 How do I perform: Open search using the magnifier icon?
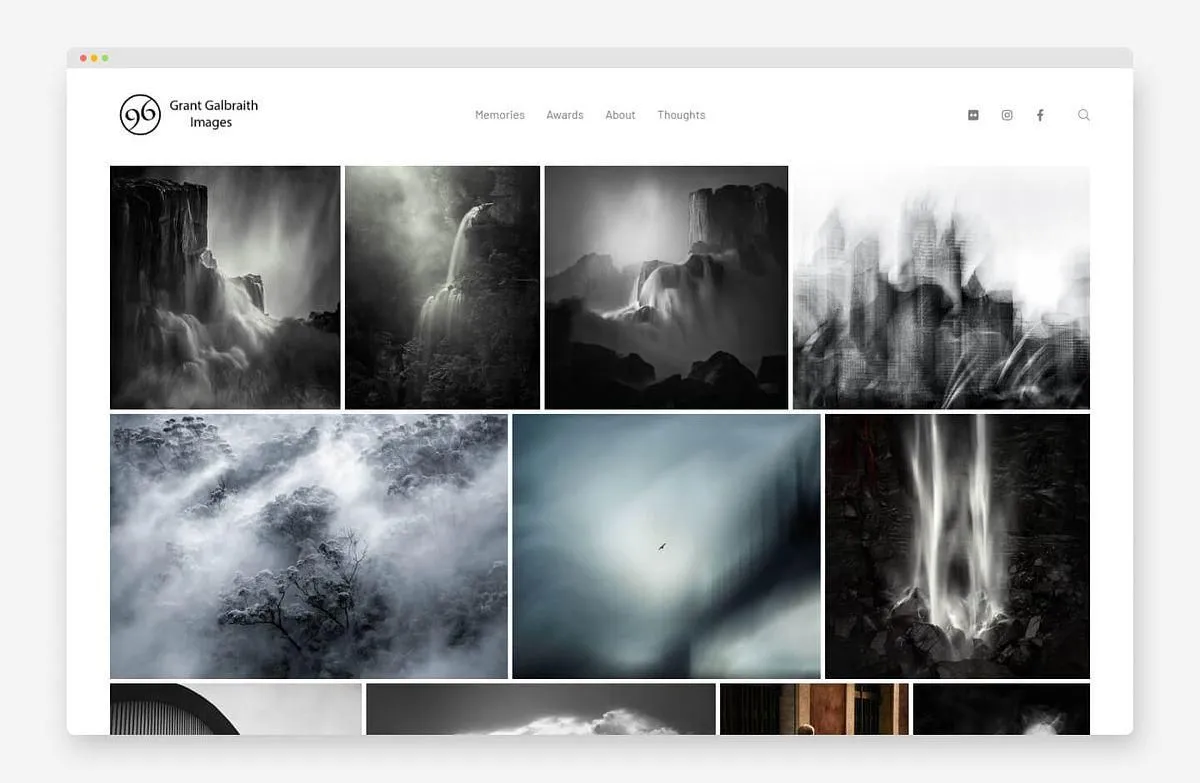pyautogui.click(x=1084, y=115)
